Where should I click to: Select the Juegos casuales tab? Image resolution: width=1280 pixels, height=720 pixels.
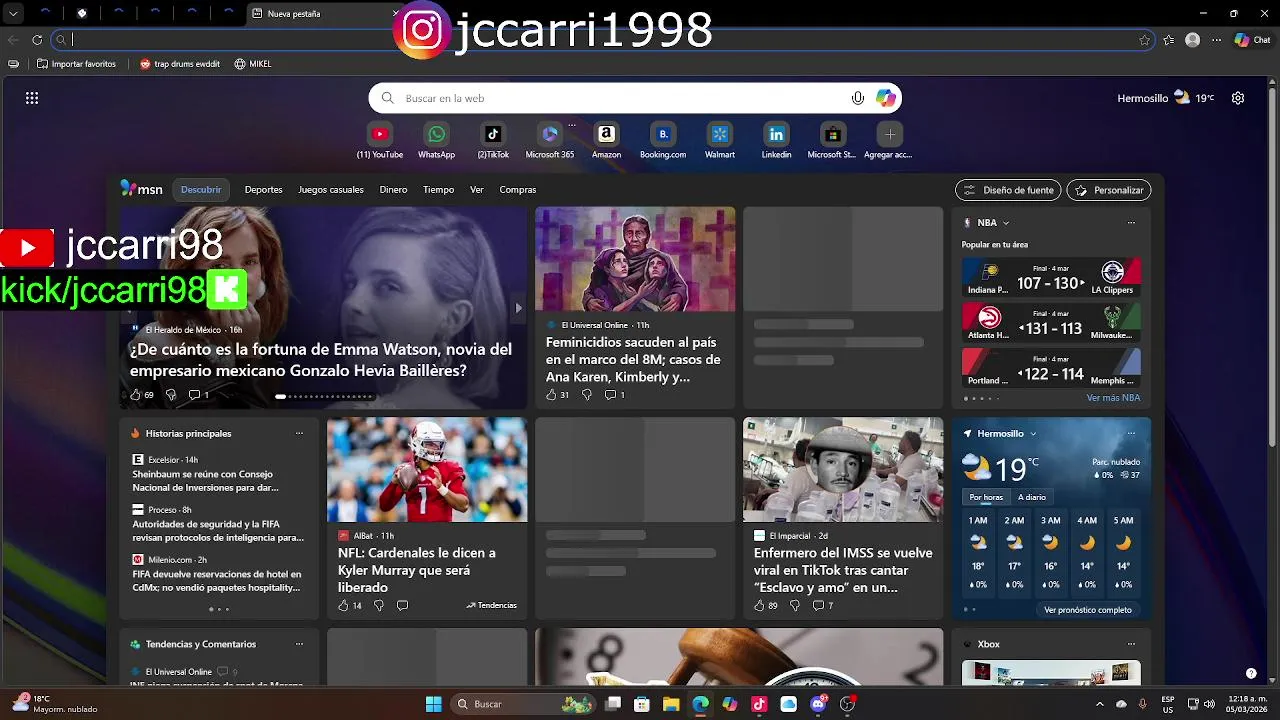[x=331, y=190]
